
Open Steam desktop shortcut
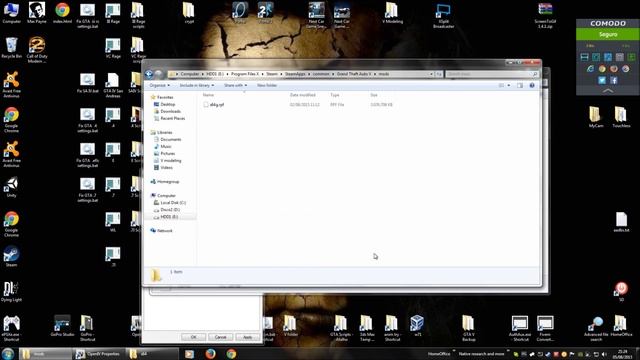pos(11,257)
